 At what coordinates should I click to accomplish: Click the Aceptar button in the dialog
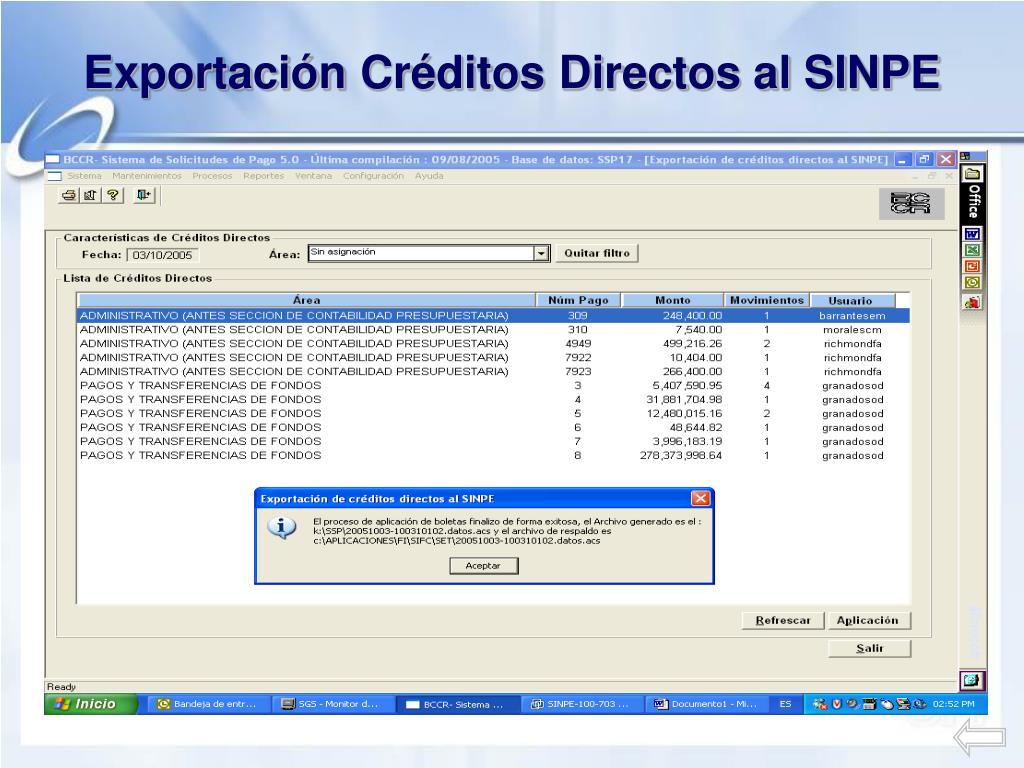click(483, 566)
